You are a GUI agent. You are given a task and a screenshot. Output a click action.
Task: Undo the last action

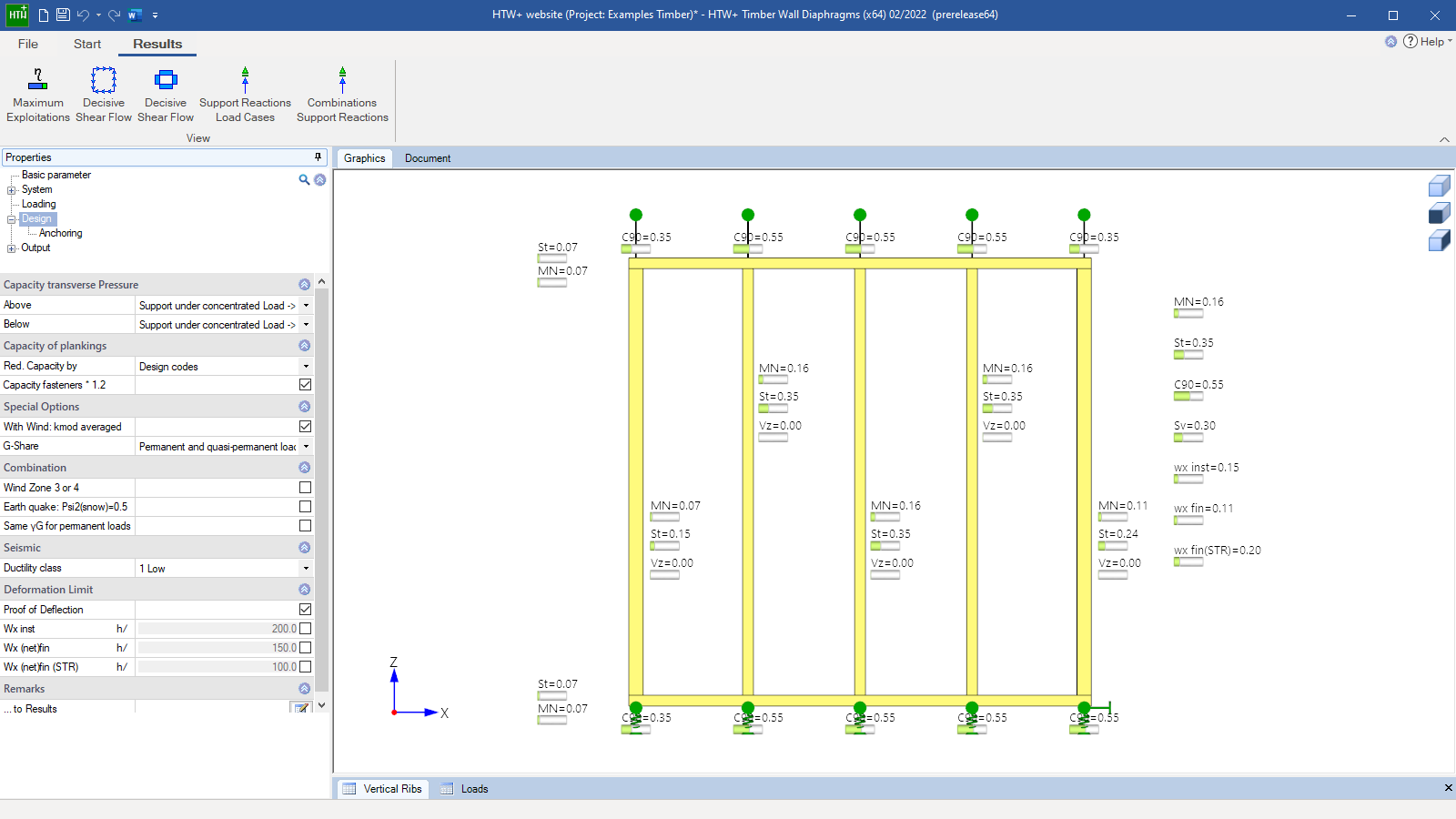click(x=83, y=15)
